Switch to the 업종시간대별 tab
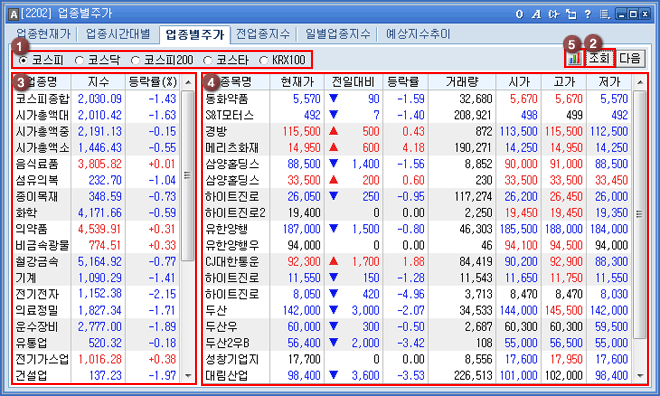The width and height of the screenshot is (660, 396). click(118, 34)
